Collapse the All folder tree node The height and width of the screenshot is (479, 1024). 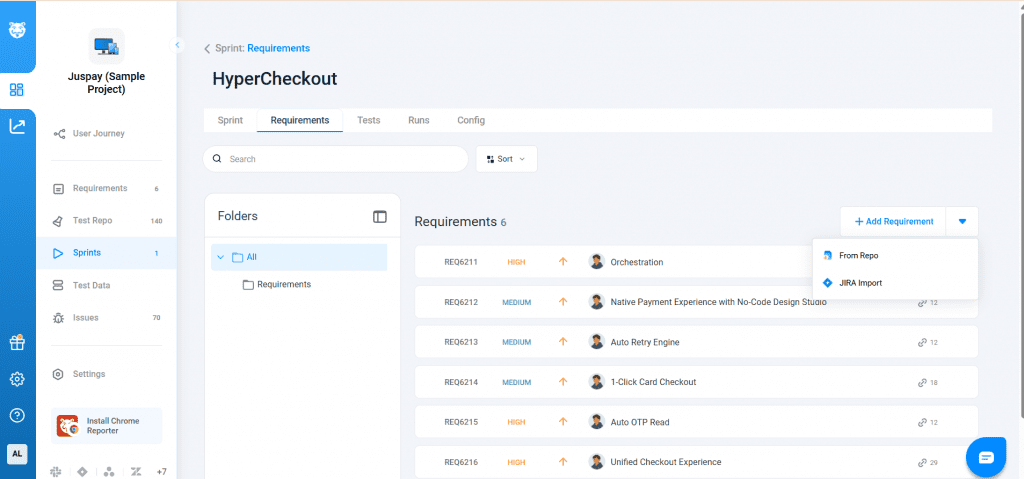tap(219, 257)
